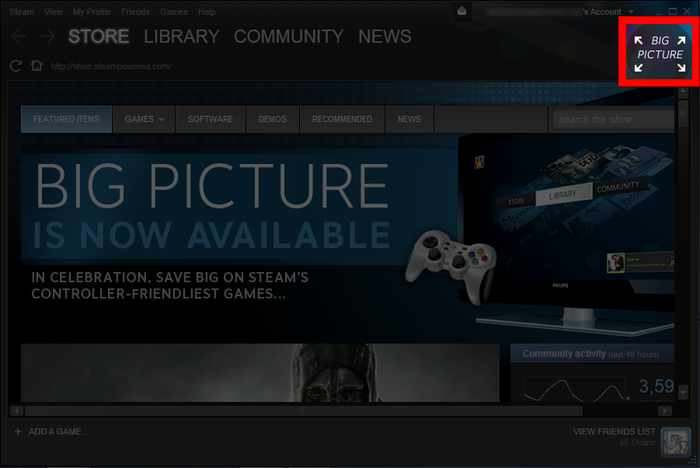700x468 pixels.
Task: Go forward with the right arrow
Action: point(47,36)
